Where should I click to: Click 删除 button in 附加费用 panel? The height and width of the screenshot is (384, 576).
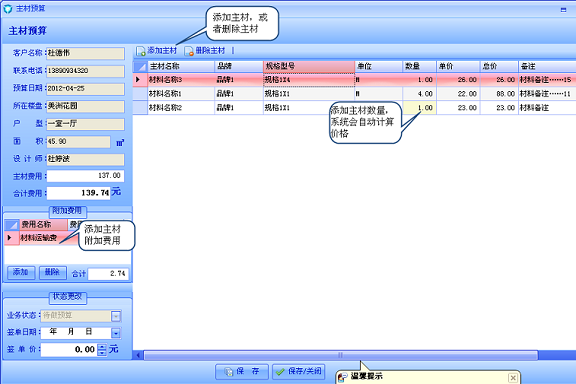pos(53,273)
